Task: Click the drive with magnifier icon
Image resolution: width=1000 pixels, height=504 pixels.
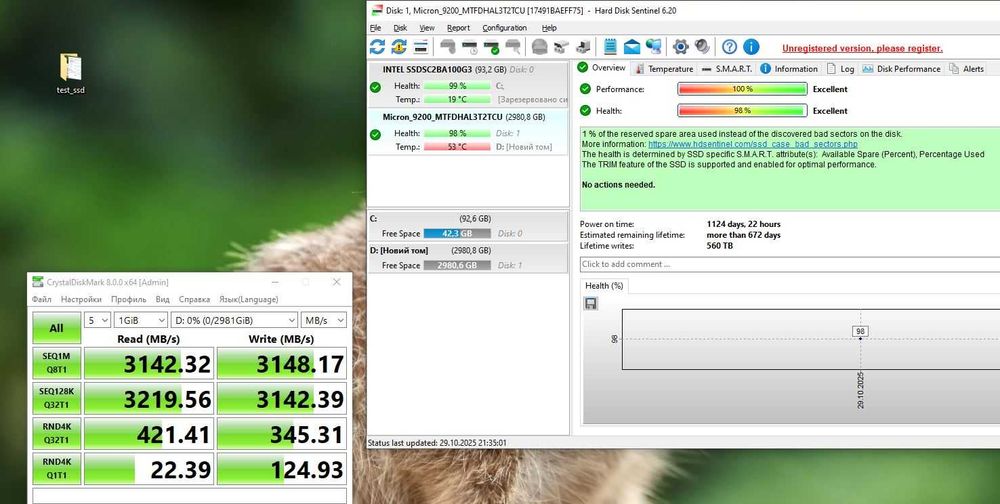Action: coord(513,47)
